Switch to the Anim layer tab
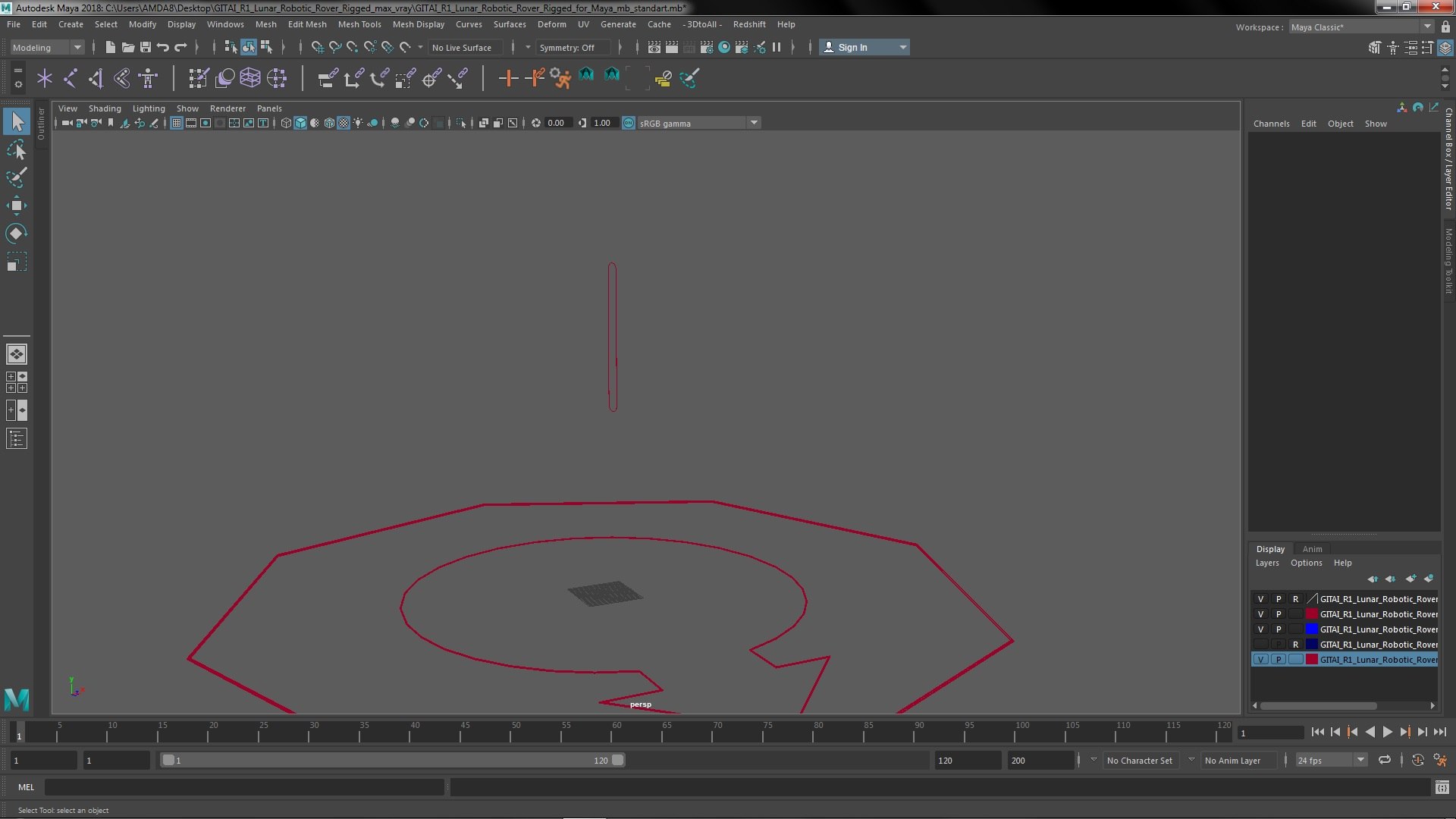The width and height of the screenshot is (1456, 819). 1312,549
